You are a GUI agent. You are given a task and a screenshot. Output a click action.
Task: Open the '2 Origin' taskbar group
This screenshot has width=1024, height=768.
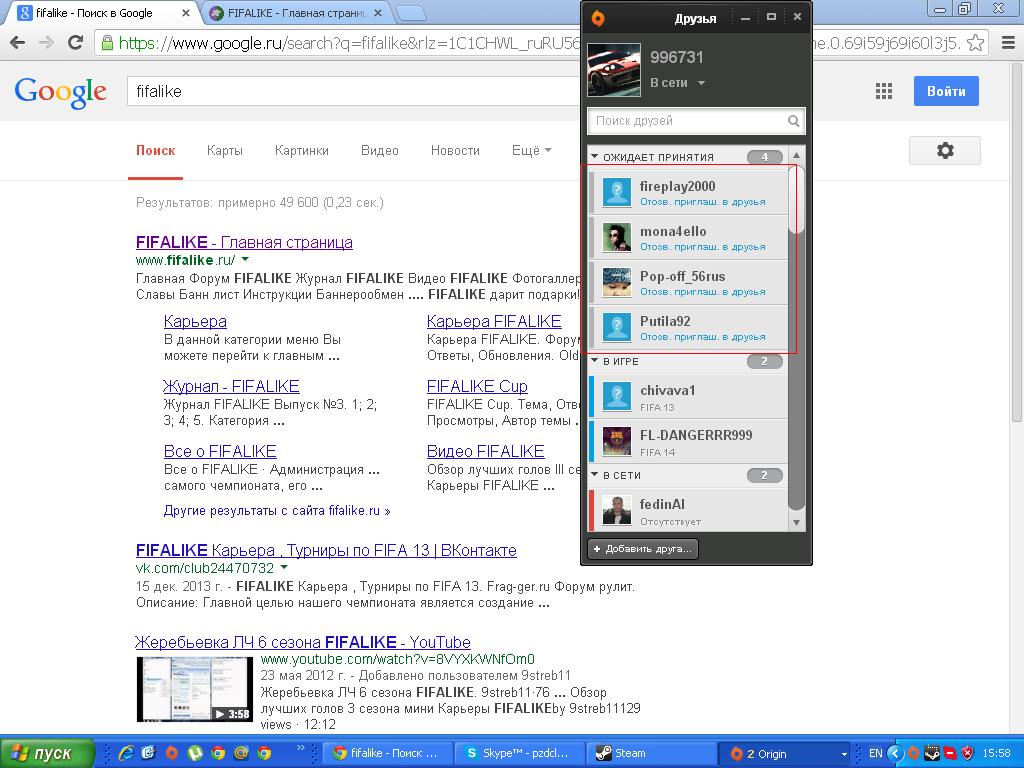click(786, 753)
